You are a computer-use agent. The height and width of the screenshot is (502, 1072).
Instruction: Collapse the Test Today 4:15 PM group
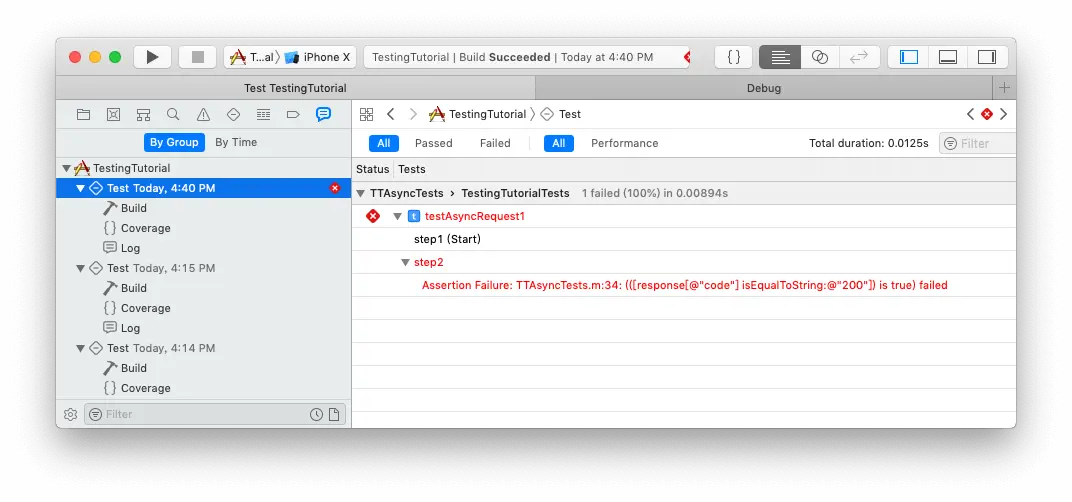point(81,268)
